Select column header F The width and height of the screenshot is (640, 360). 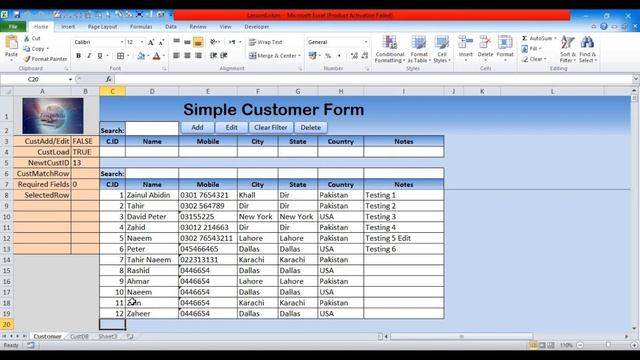(258, 91)
